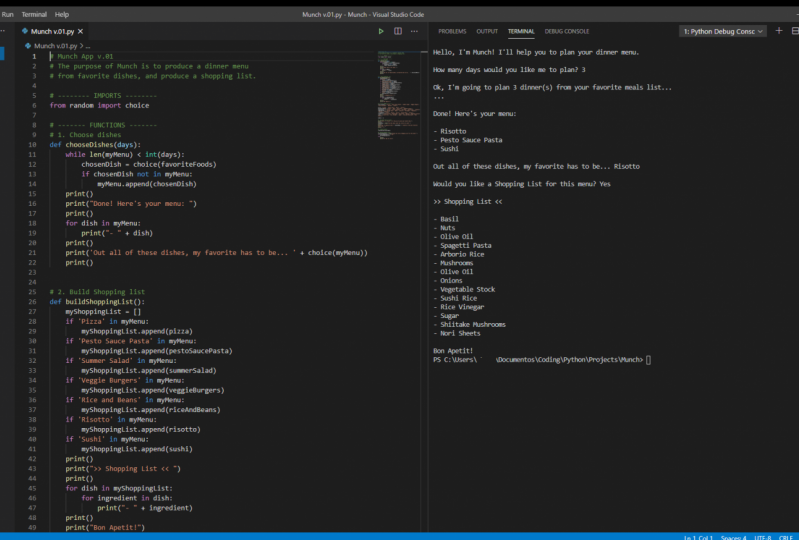Switch to the PROBLEMS panel tab
Screen dimensions: 799x540
coord(452,31)
